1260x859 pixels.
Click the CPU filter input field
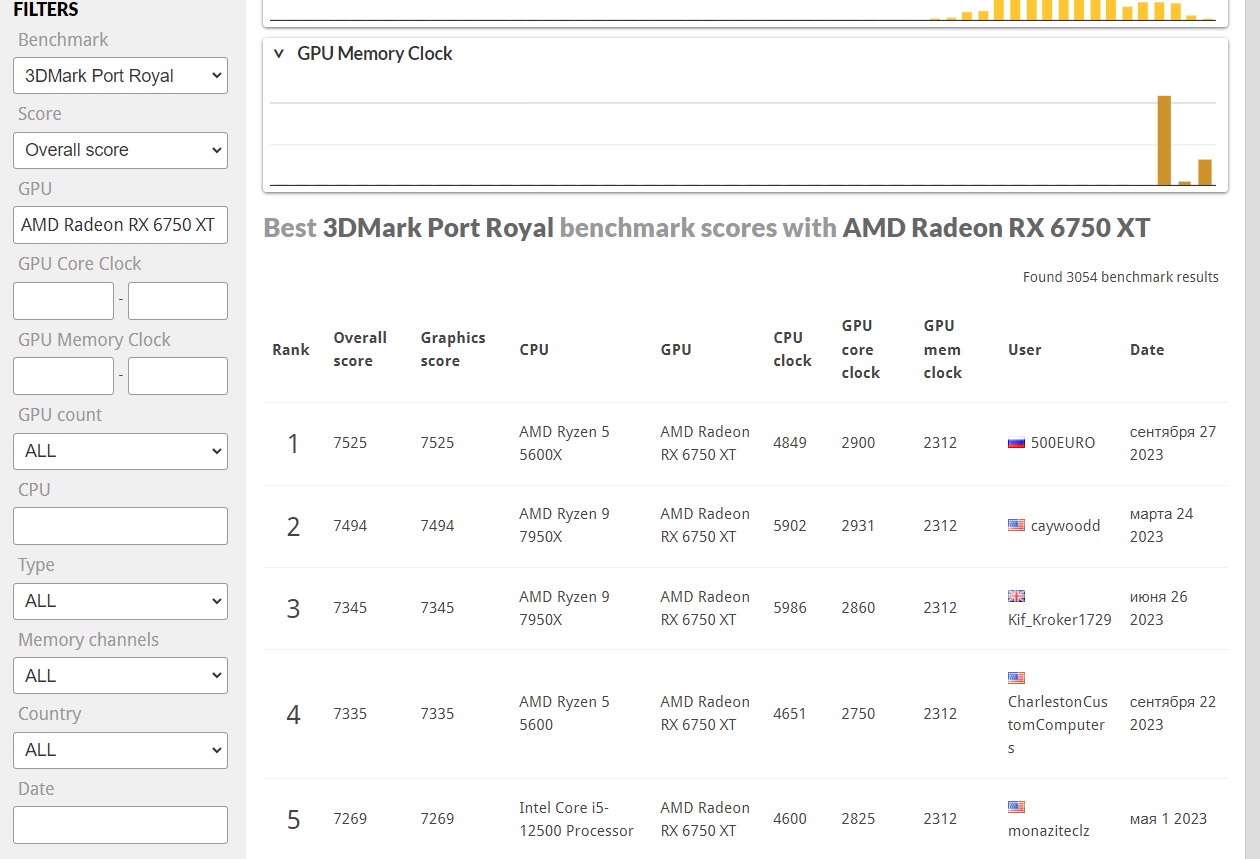tap(120, 526)
